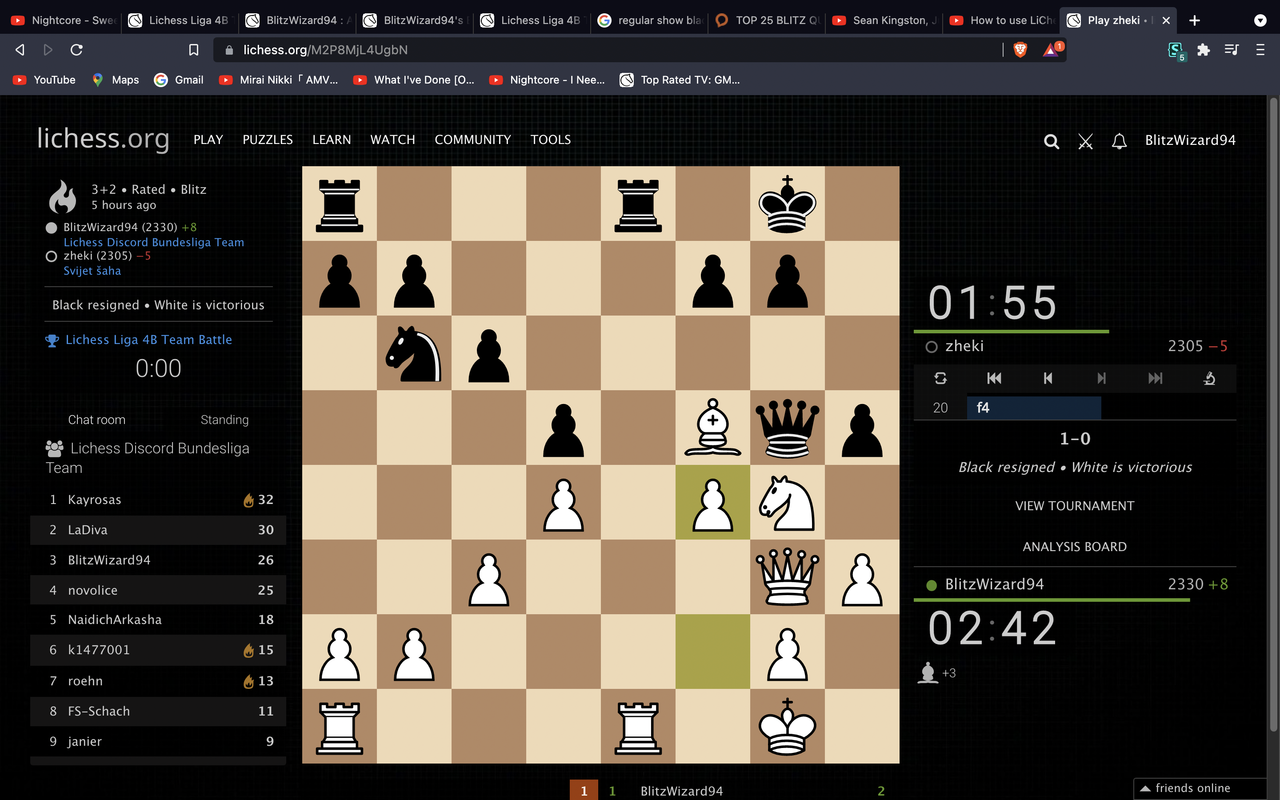Close the Play zheki tab

1166,20
